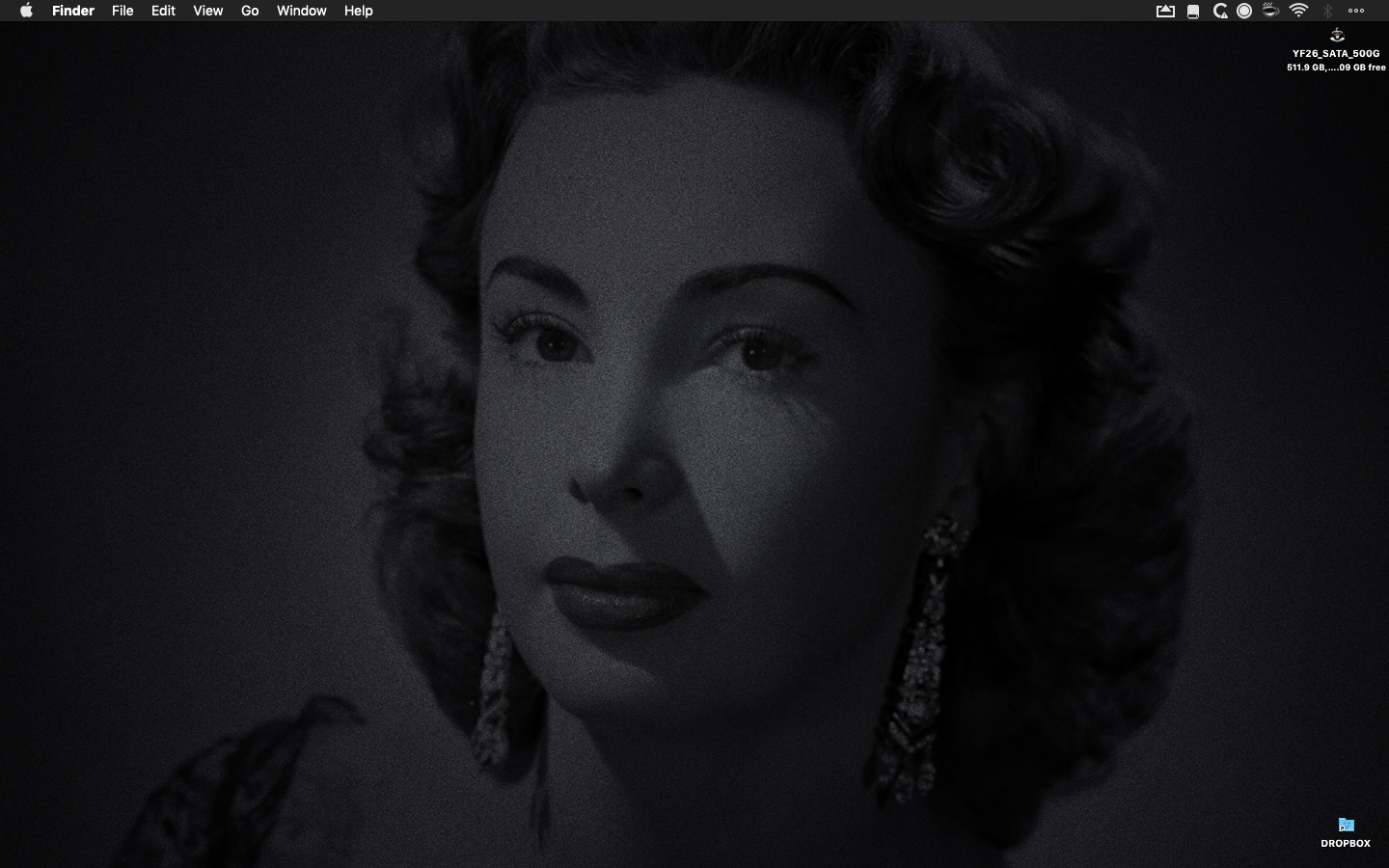The height and width of the screenshot is (868, 1389).
Task: Open the Apple menu
Action: 27,11
